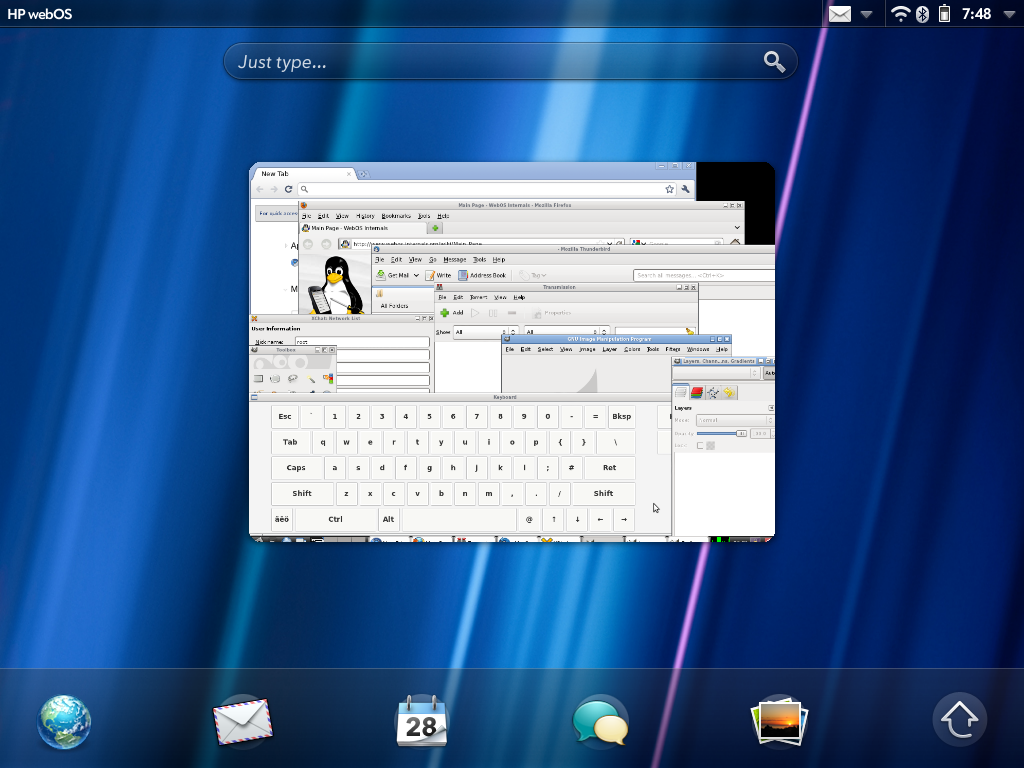Toggle Alt key on the on-screen keyboard
This screenshot has height=768, width=1024.
(389, 519)
